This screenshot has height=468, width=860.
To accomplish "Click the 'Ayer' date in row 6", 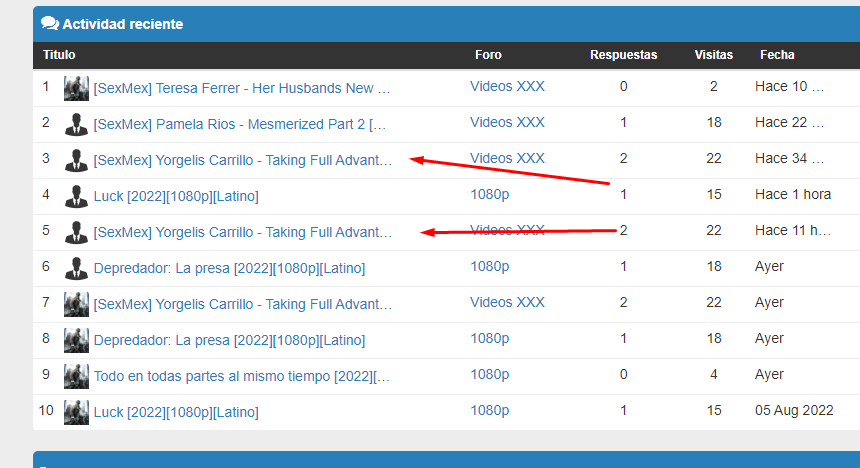I will 770,267.
